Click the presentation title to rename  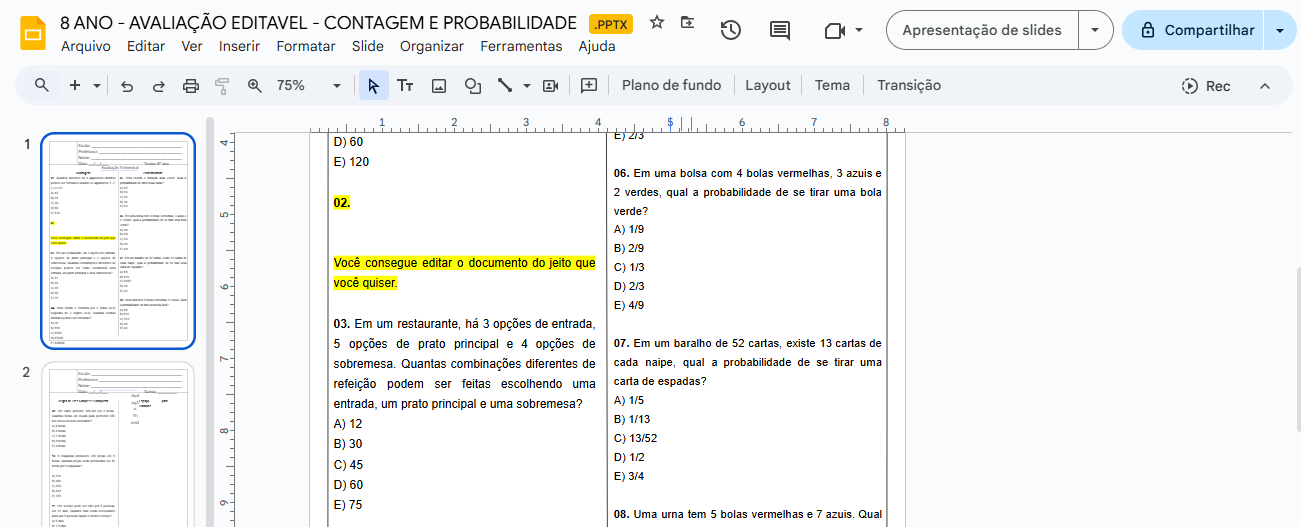pyautogui.click(x=319, y=22)
